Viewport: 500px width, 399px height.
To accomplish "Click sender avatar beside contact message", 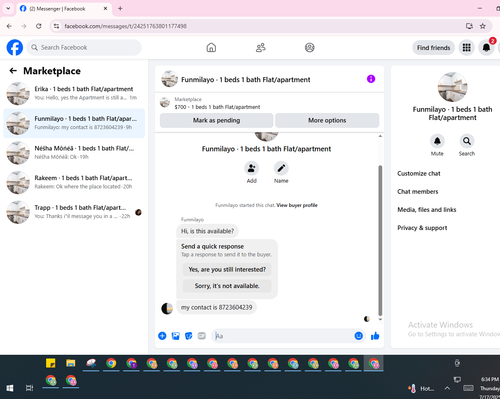I will point(167,308).
